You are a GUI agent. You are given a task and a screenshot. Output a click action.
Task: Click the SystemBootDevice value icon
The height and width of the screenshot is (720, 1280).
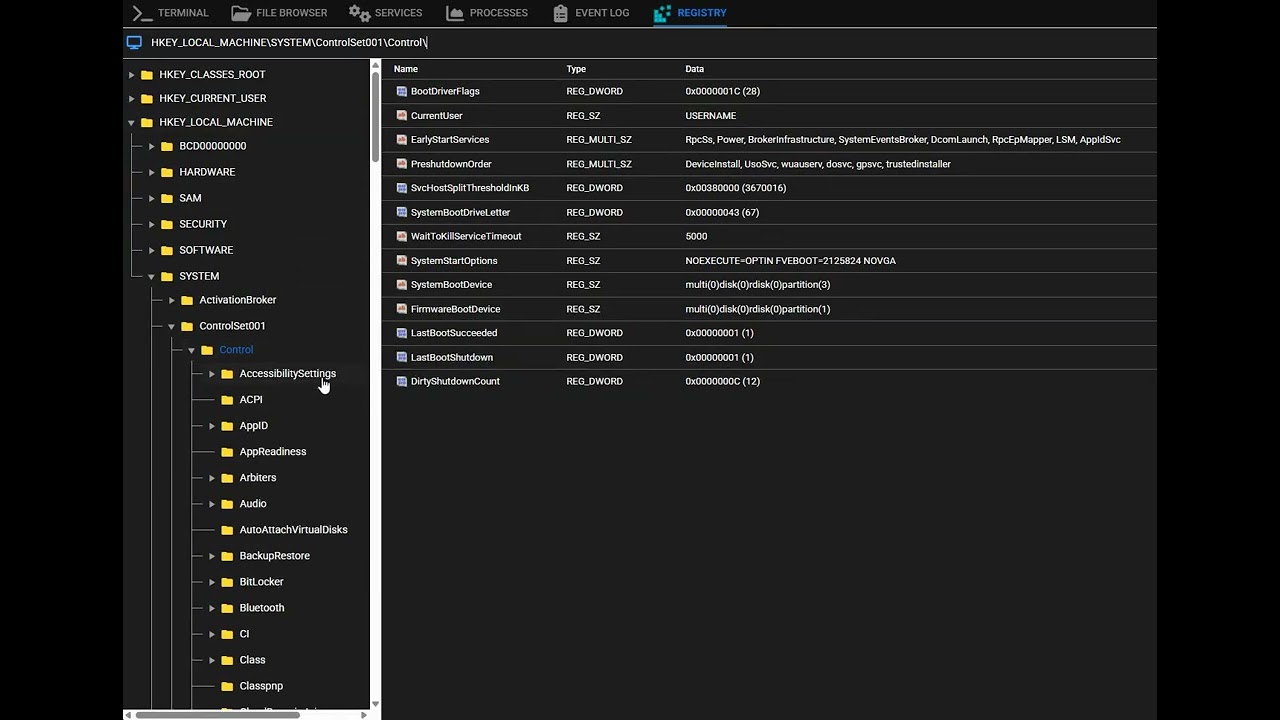point(402,285)
